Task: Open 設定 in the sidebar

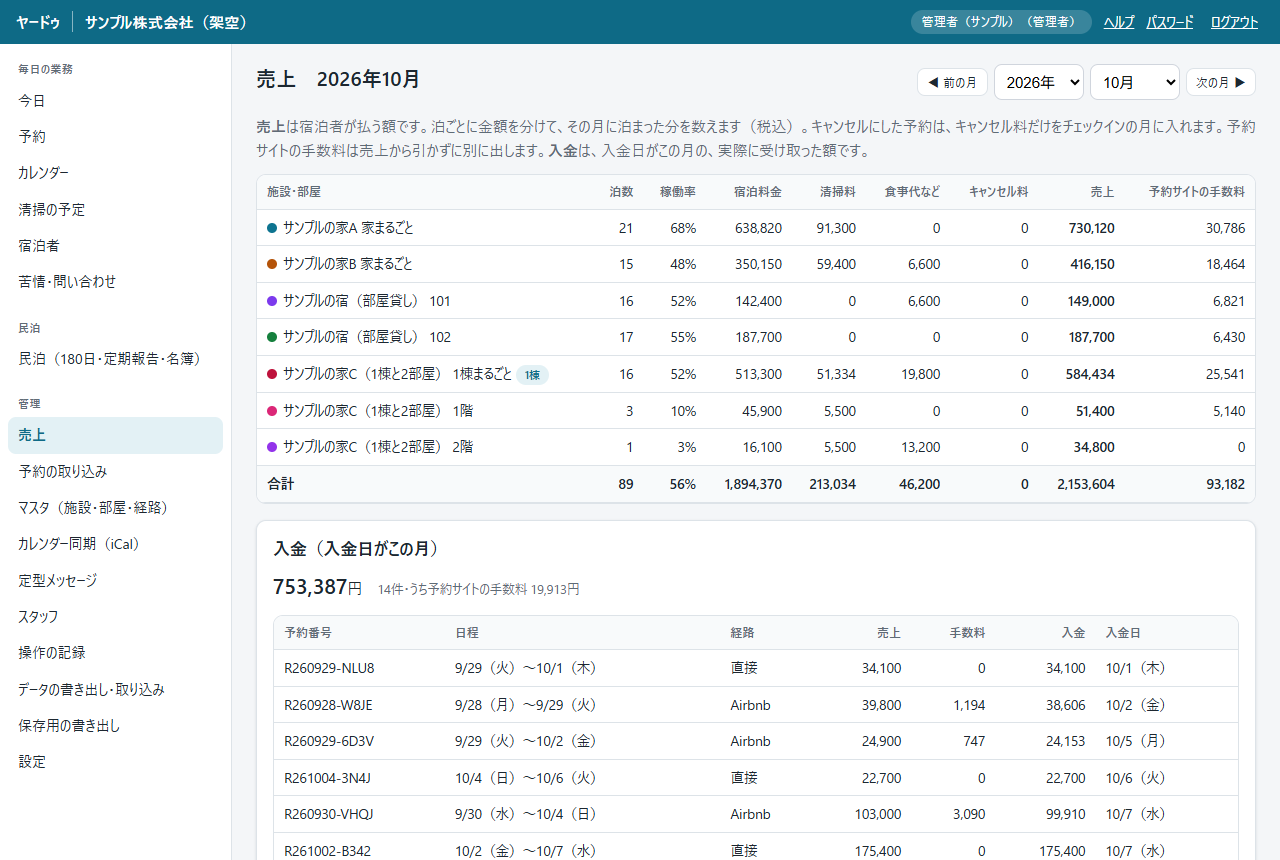Action: (115, 761)
